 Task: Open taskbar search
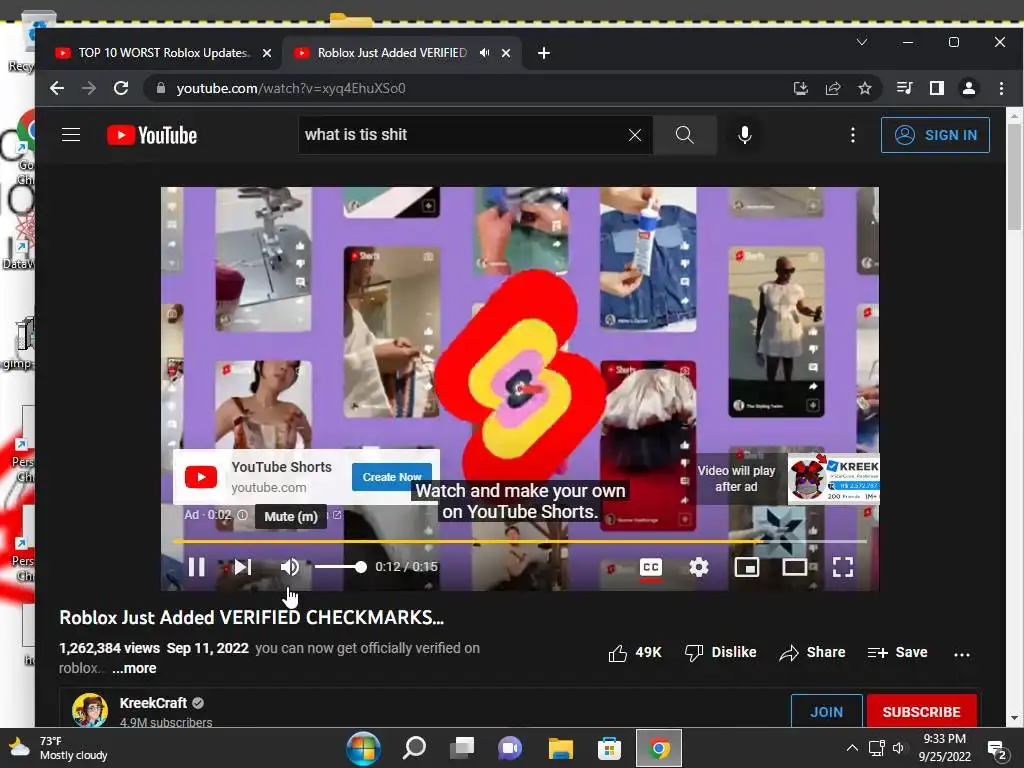[413, 748]
